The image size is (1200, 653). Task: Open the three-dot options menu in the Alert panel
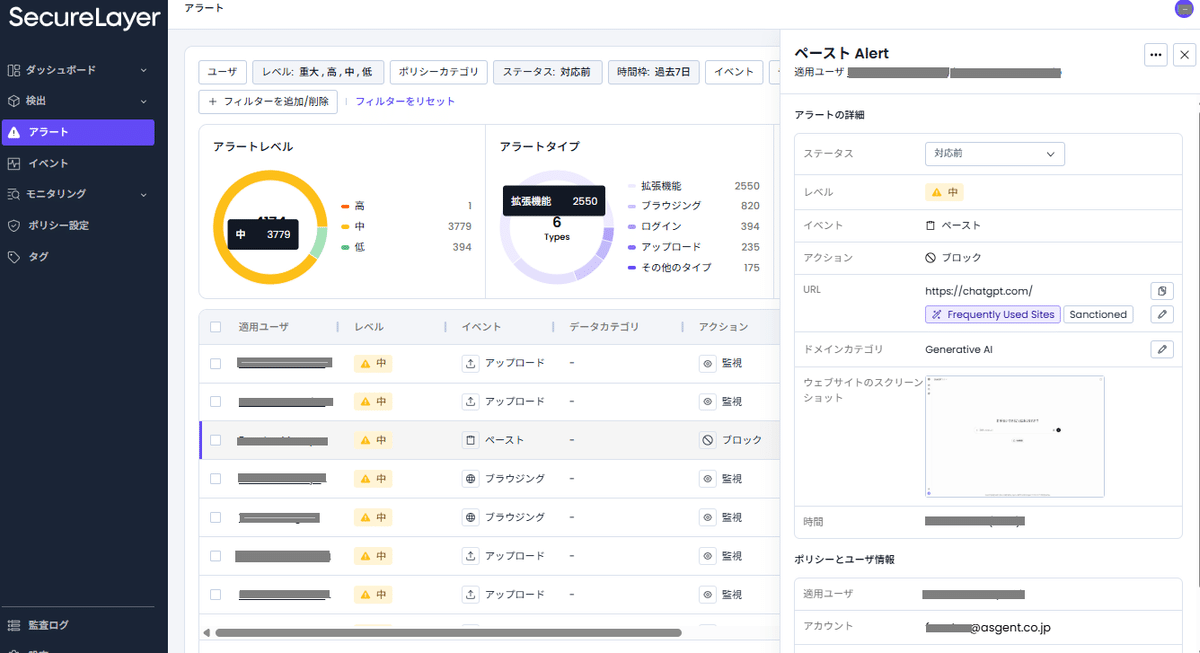pos(1155,56)
